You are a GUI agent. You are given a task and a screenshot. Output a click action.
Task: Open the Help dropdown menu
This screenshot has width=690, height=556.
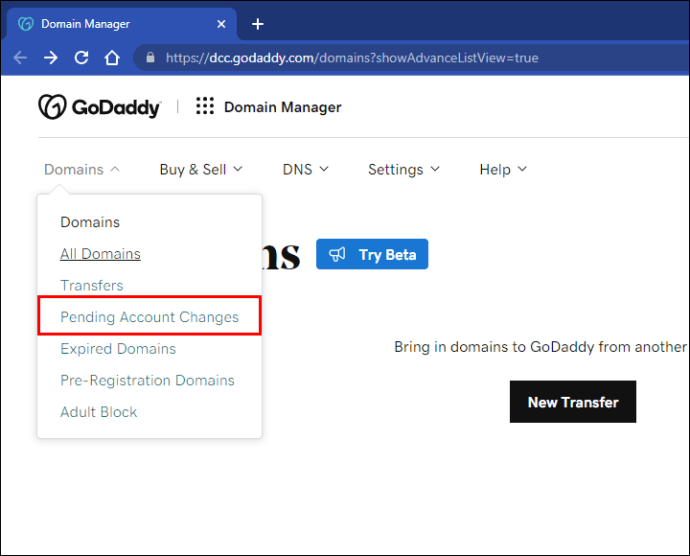click(x=503, y=169)
